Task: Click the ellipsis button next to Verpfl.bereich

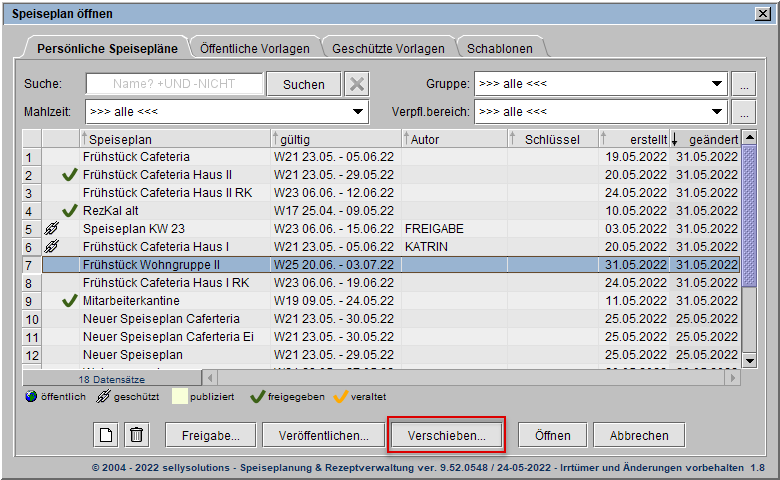Action: tap(742, 111)
